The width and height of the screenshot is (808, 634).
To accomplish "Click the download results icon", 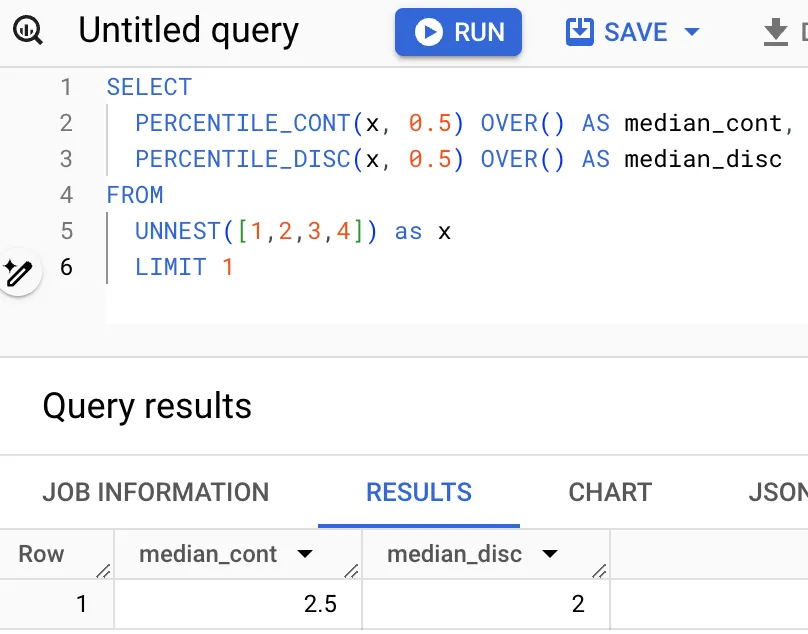I will coord(777,31).
